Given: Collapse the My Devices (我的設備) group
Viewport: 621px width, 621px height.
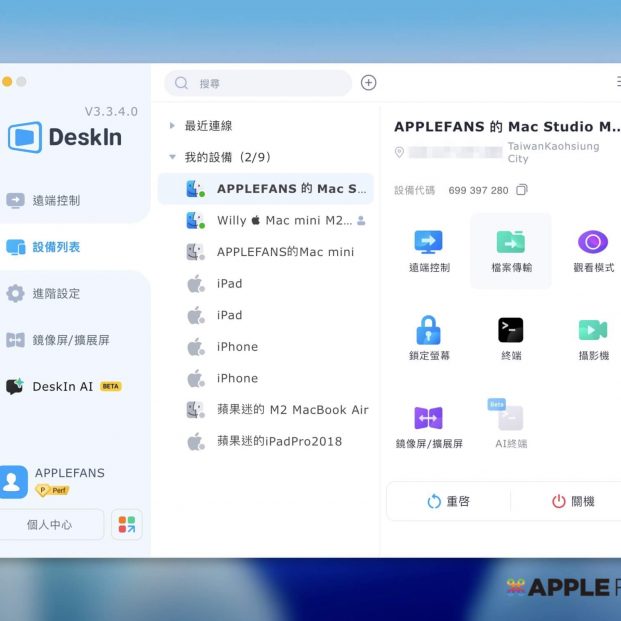Looking at the screenshot, I should (x=173, y=157).
